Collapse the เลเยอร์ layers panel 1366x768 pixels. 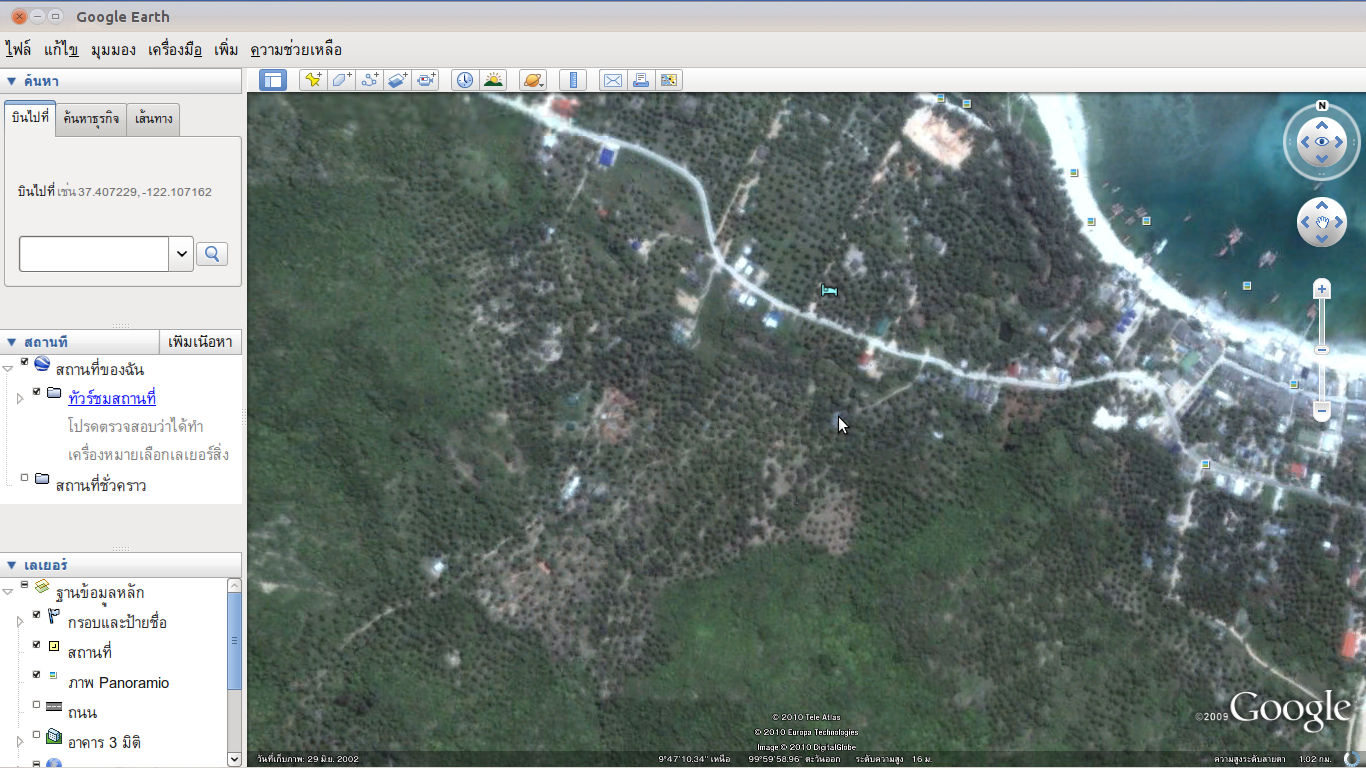point(12,565)
